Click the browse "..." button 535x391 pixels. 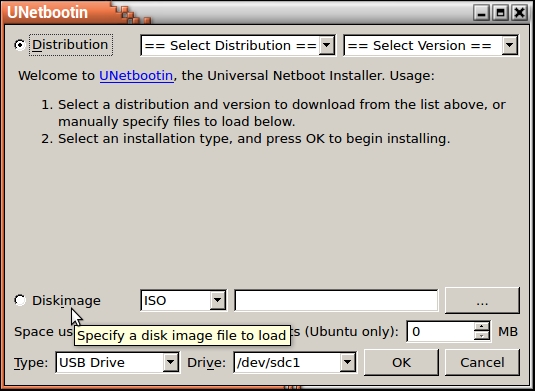coord(482,300)
